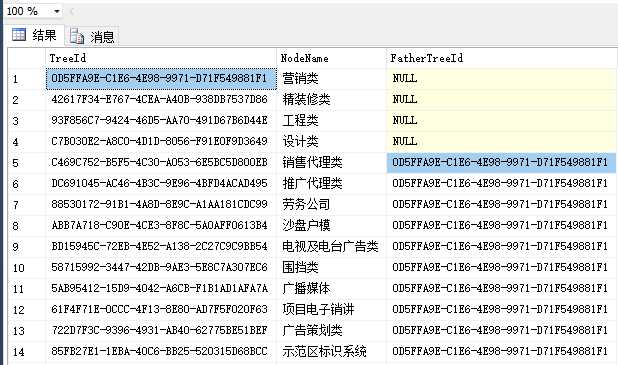Open the 100 % zoom dropdown
This screenshot has width=618, height=365.
[57, 11]
